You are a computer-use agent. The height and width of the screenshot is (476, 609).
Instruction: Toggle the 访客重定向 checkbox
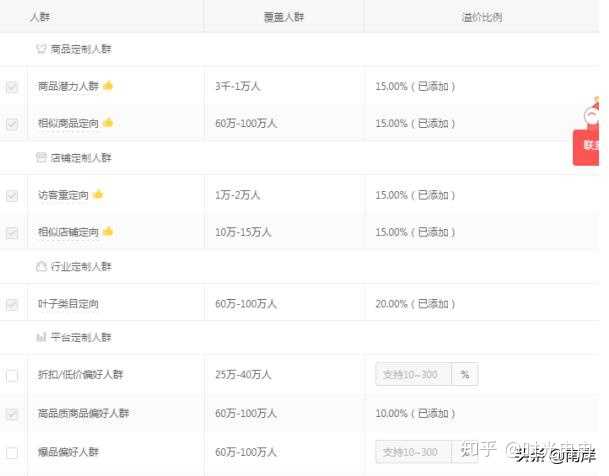tap(12, 195)
